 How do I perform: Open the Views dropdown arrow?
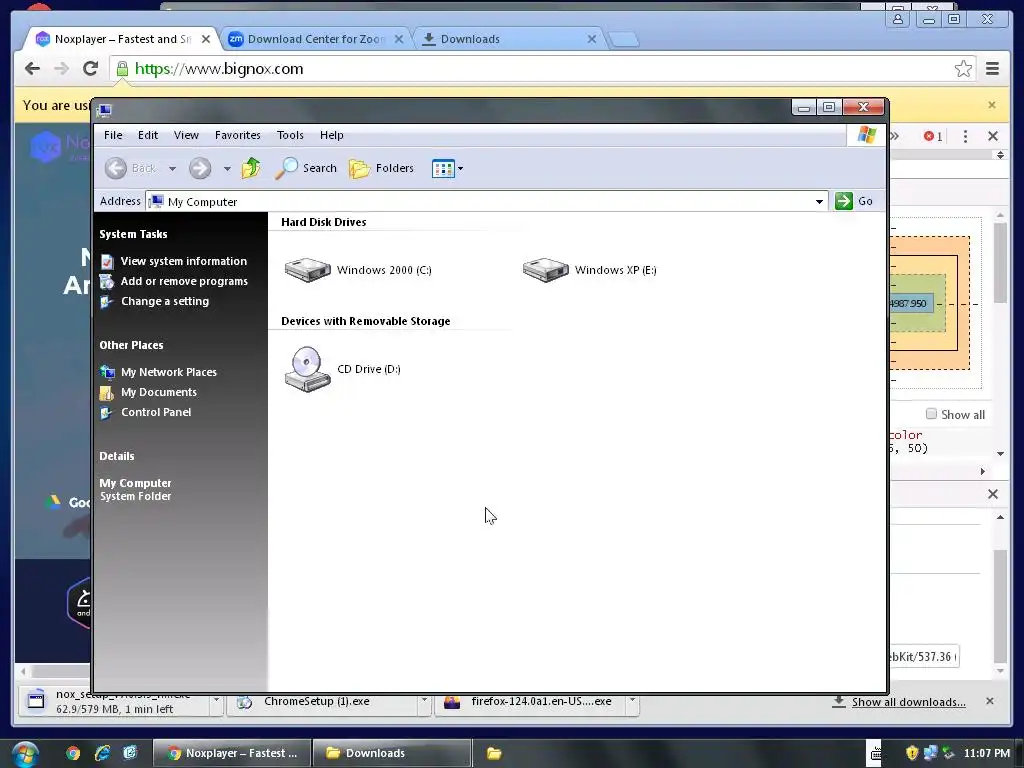click(x=460, y=168)
